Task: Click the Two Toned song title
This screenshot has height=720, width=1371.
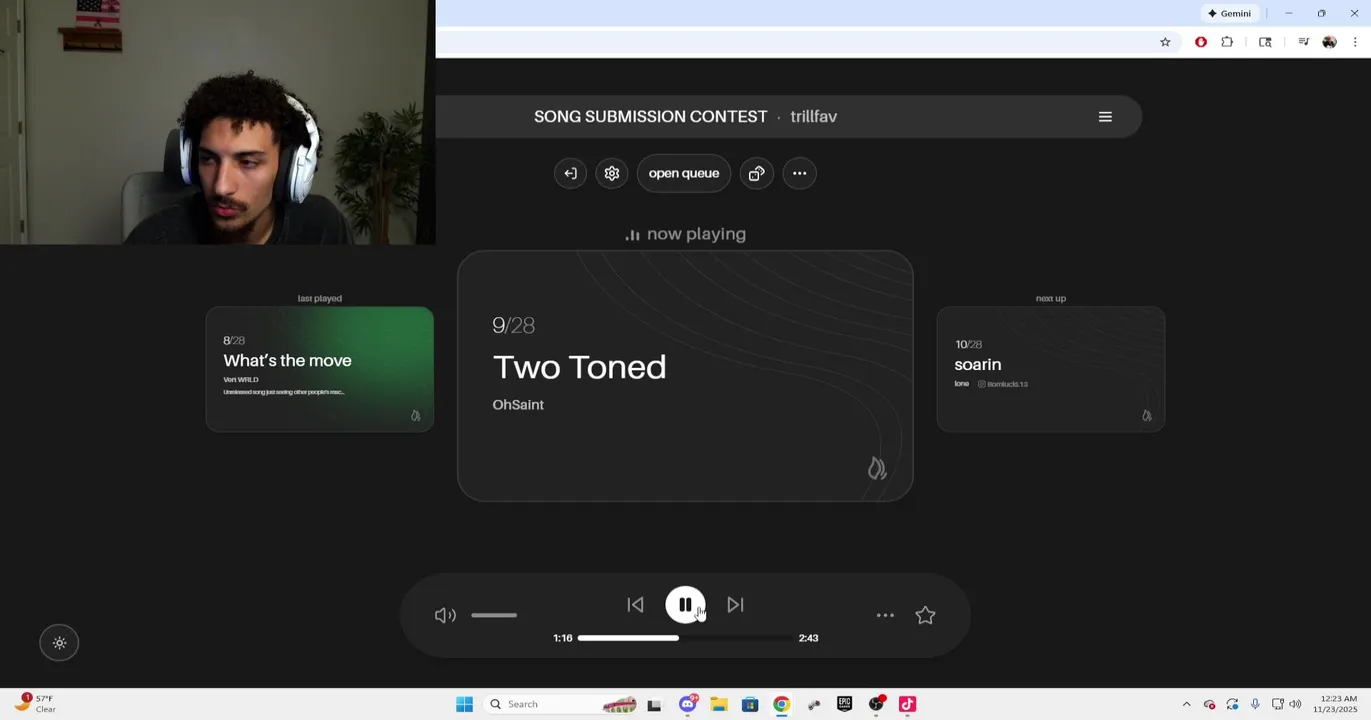Action: click(579, 367)
